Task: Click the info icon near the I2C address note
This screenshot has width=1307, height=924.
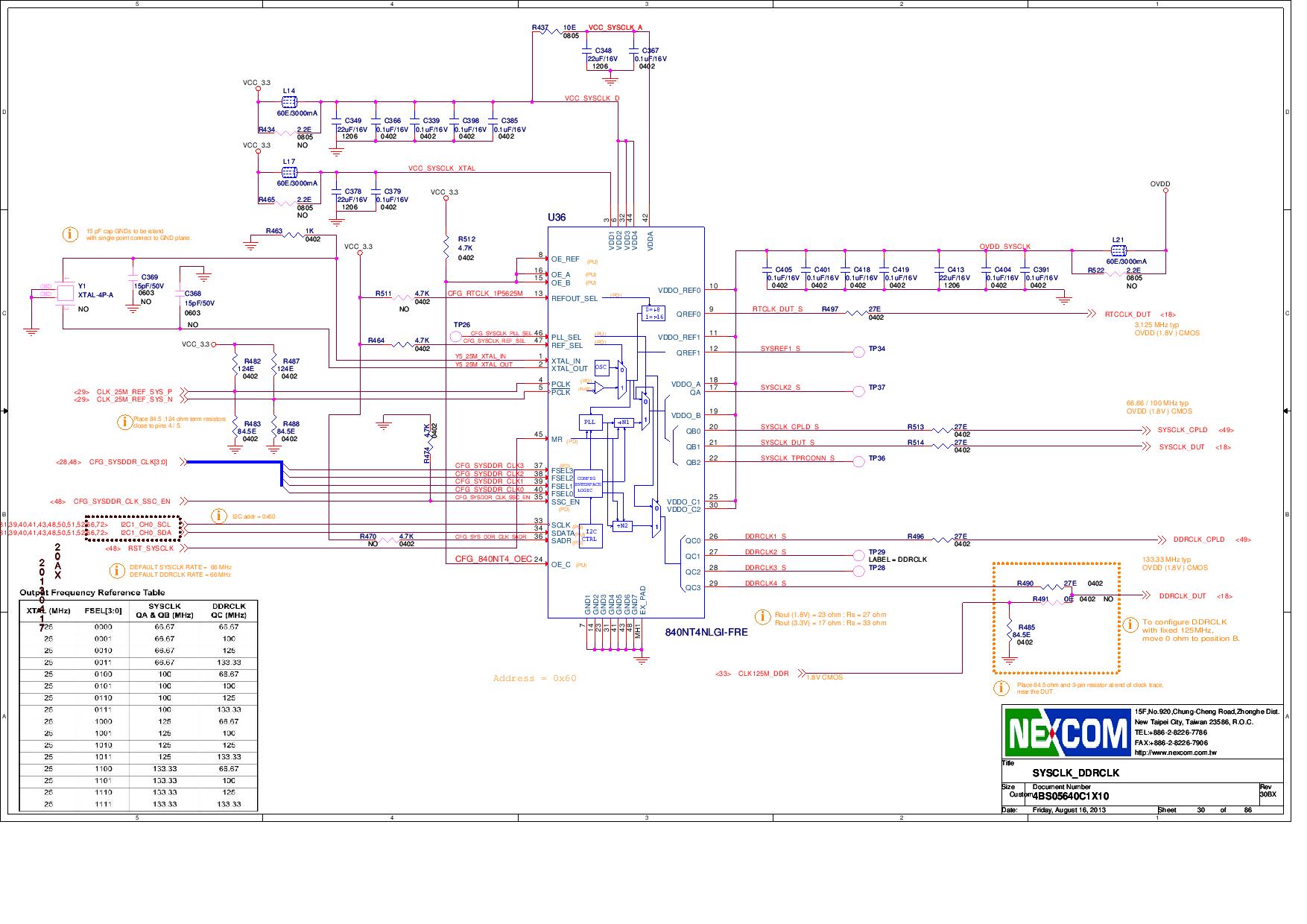Action: coord(220,514)
